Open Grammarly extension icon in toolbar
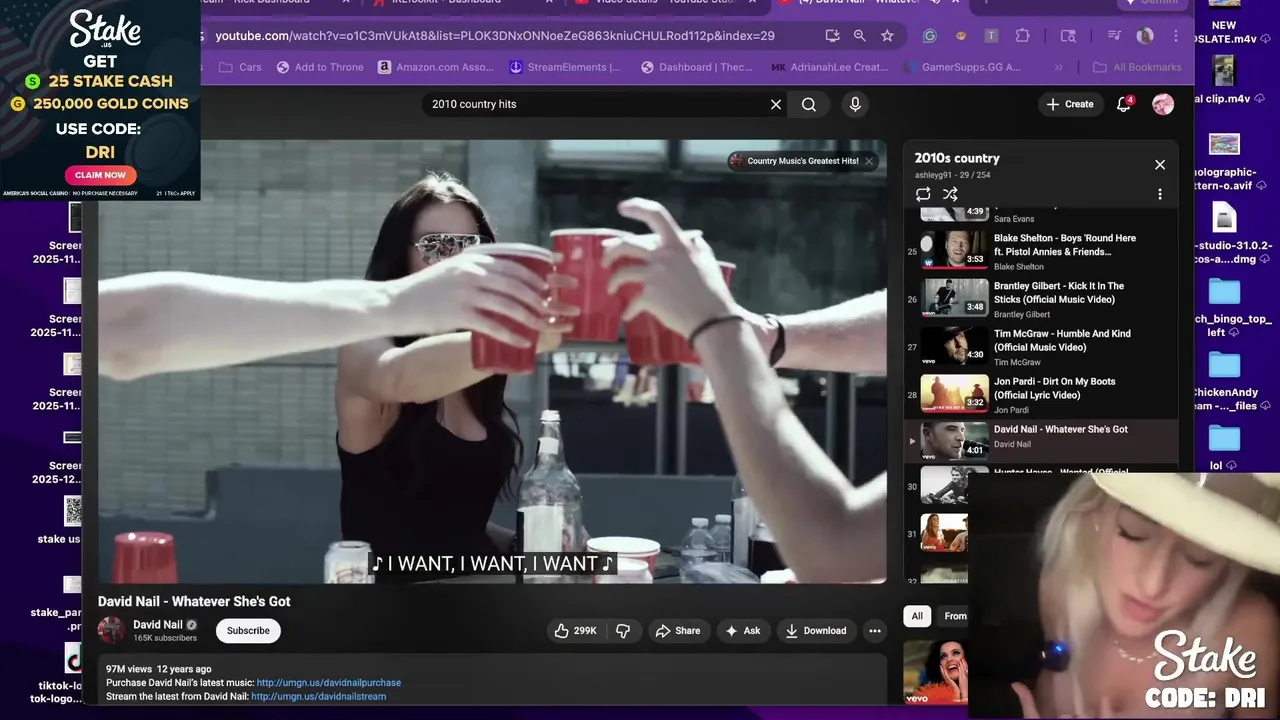 929,36
